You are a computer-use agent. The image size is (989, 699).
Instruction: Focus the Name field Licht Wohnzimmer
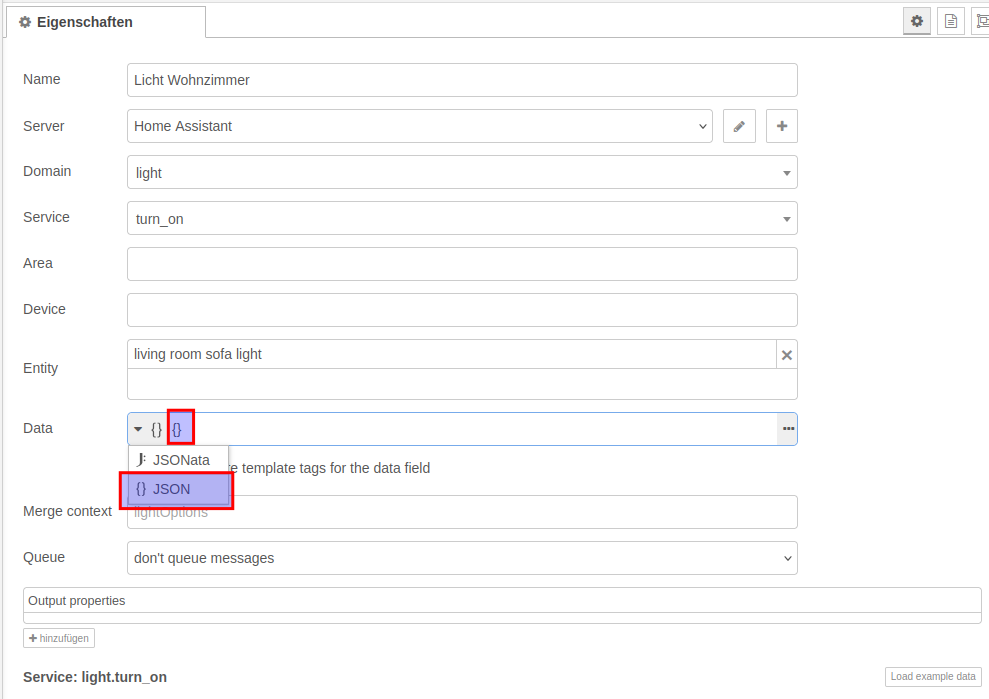coord(461,81)
